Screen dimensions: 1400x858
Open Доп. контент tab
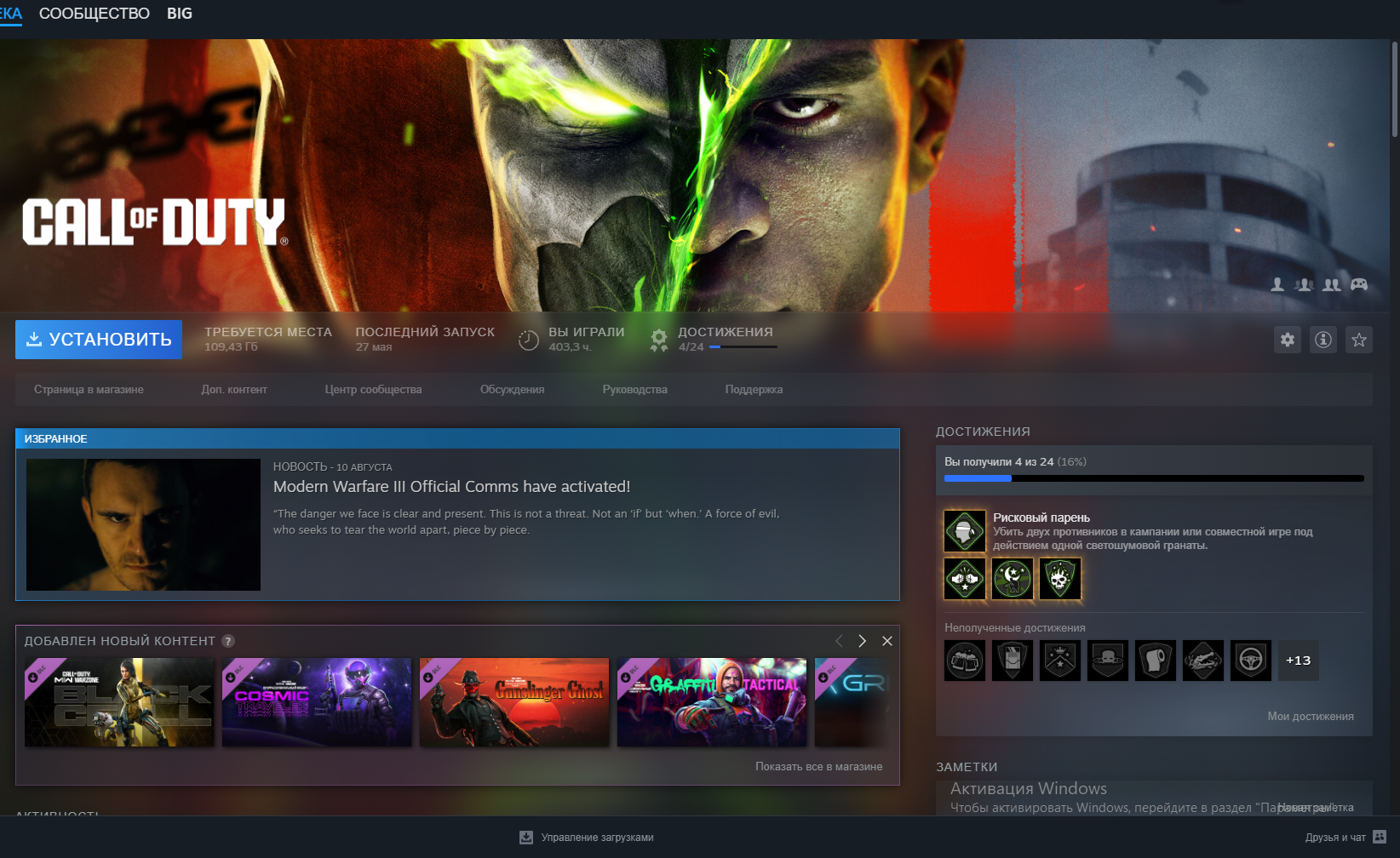[x=234, y=390]
